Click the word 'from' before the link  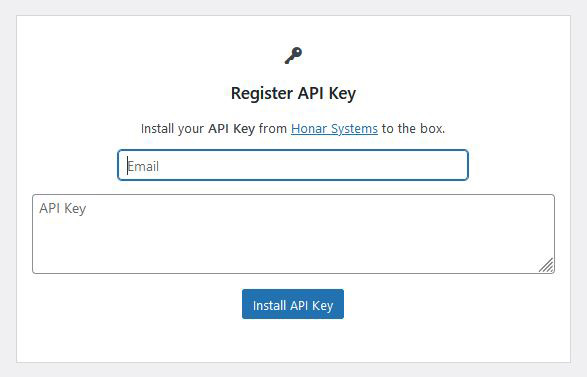point(273,129)
